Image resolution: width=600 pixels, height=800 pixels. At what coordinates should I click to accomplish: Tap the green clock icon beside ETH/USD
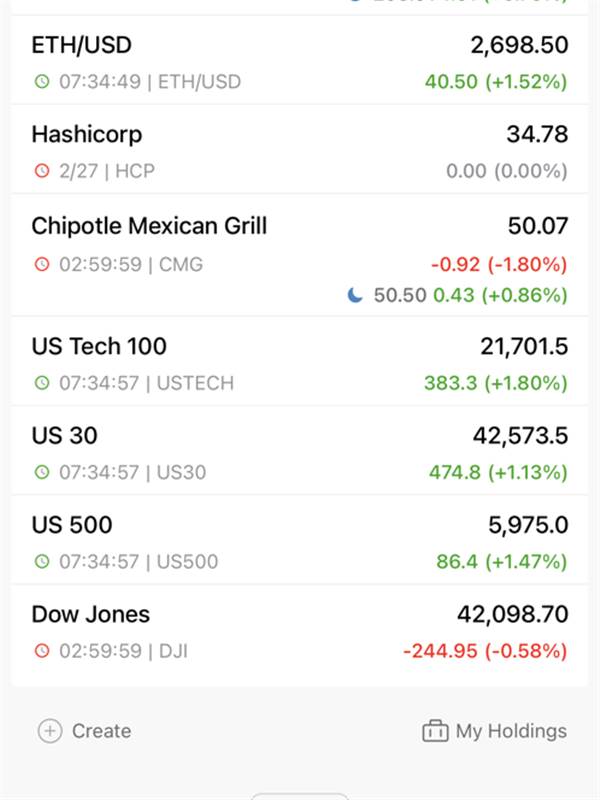tap(42, 82)
